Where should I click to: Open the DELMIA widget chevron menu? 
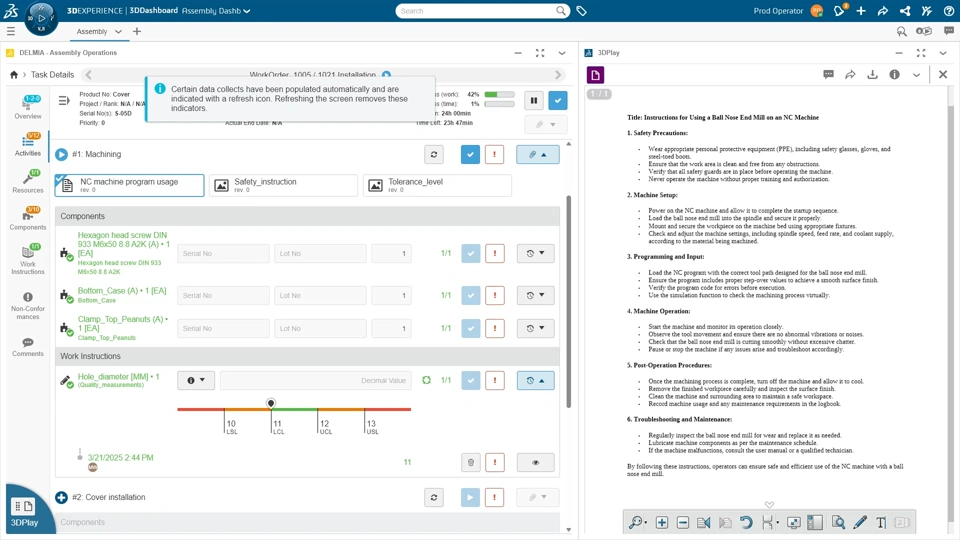tap(561, 53)
